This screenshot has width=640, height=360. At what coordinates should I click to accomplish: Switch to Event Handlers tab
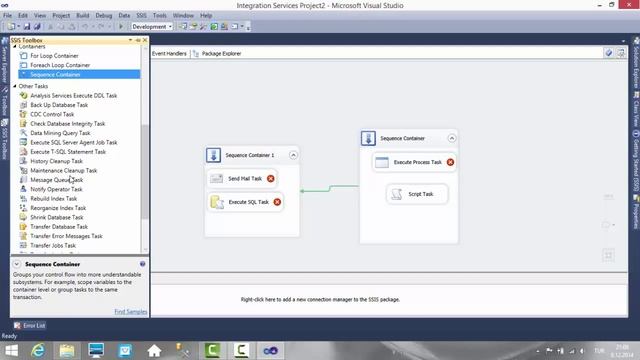click(169, 53)
